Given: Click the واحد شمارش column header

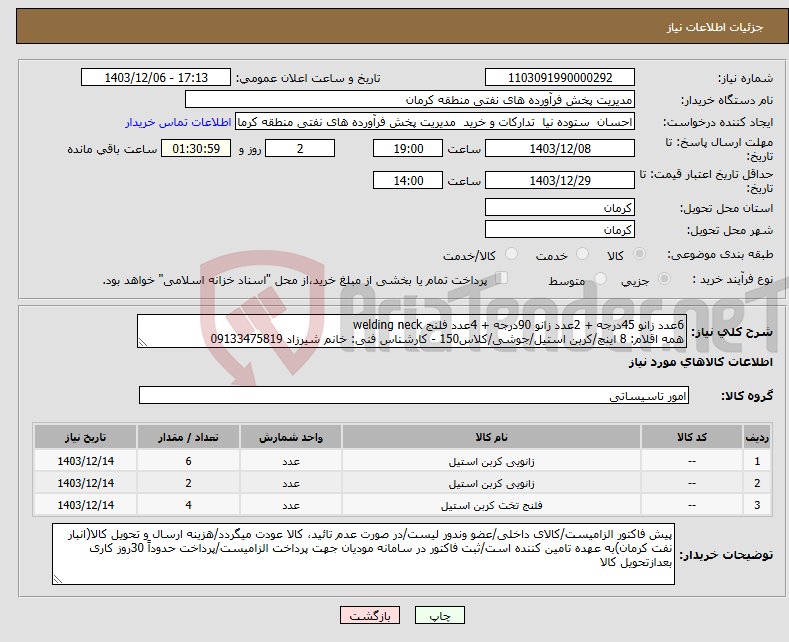Looking at the screenshot, I should tap(291, 437).
